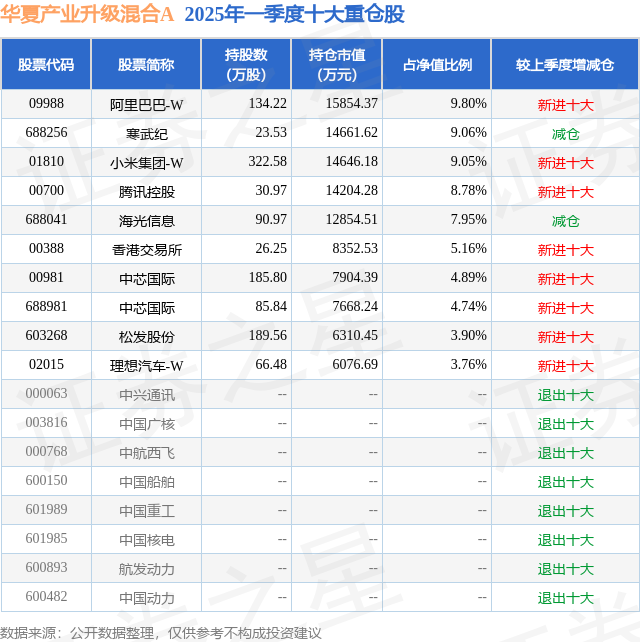The image size is (640, 642).
Task: Click the 数据来源 disclaimer footer text
Action: tap(161, 633)
